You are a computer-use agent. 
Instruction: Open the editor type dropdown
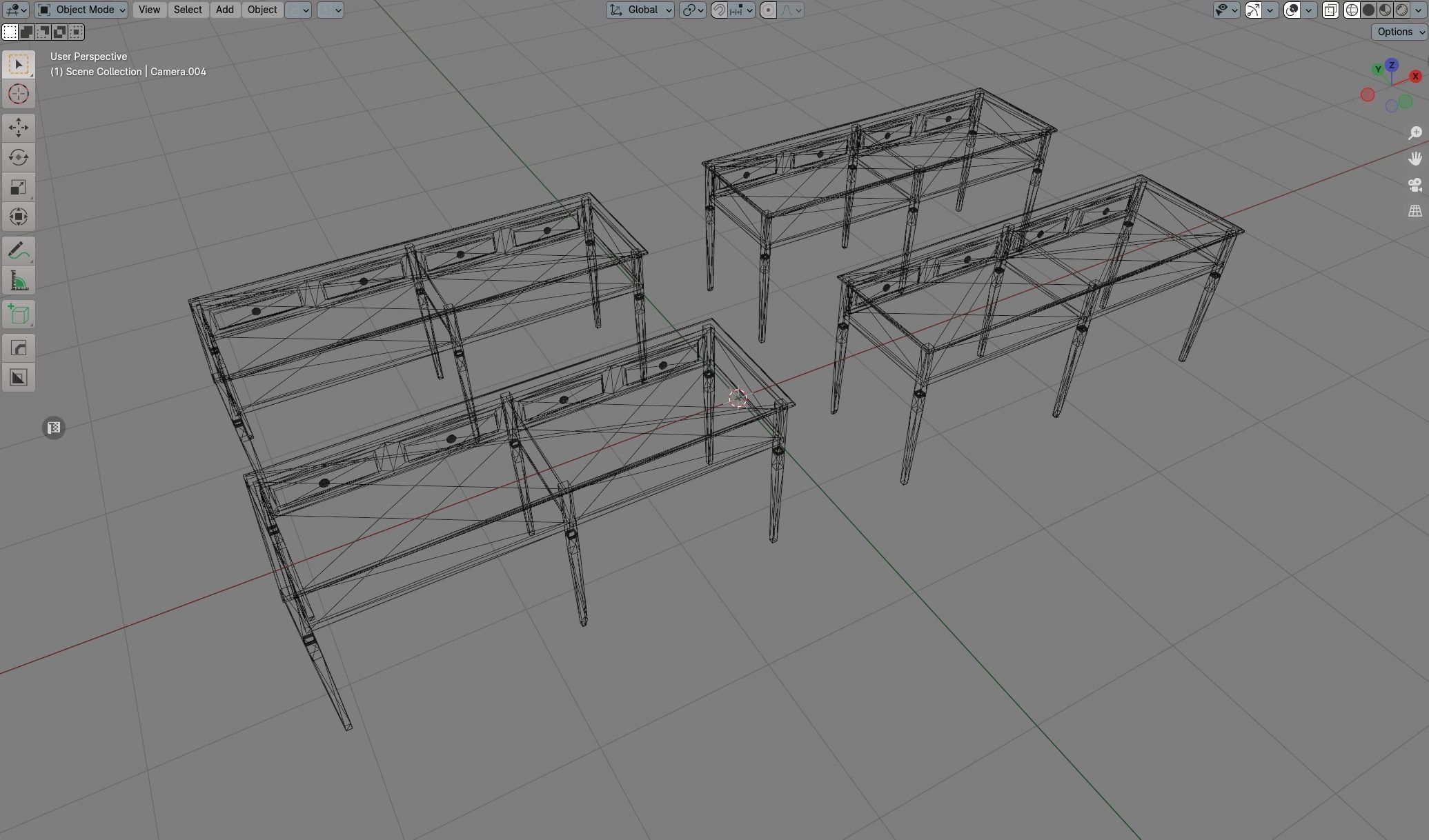point(15,10)
